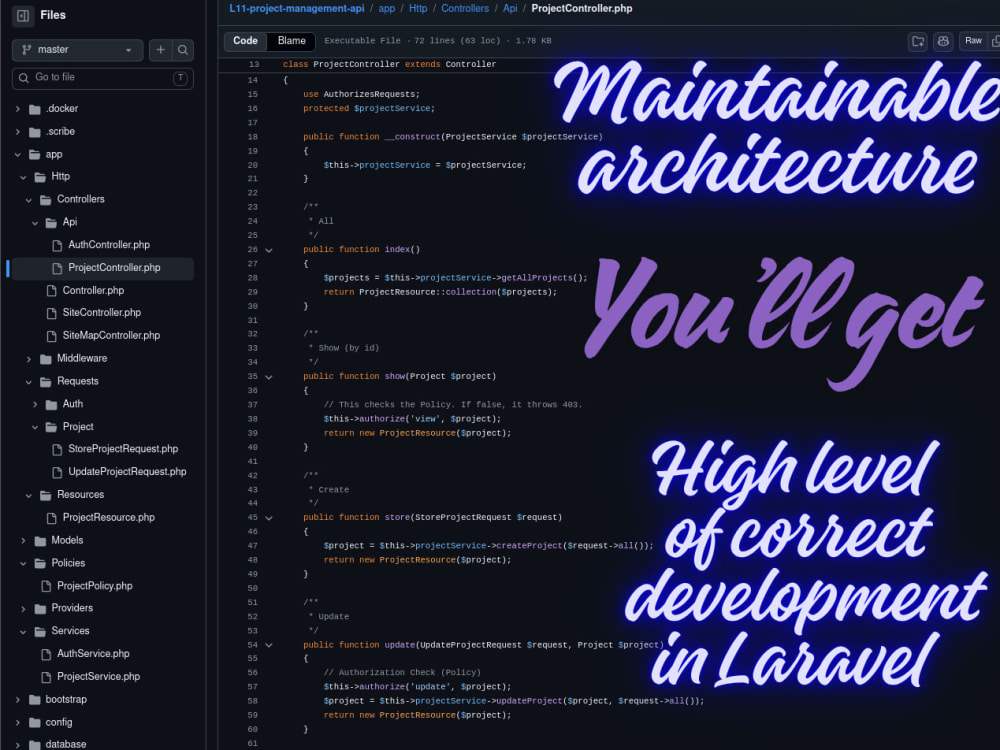Viewport: 1000px width, 750px height.
Task: Click the .docker folder icon
Action: tap(35, 109)
